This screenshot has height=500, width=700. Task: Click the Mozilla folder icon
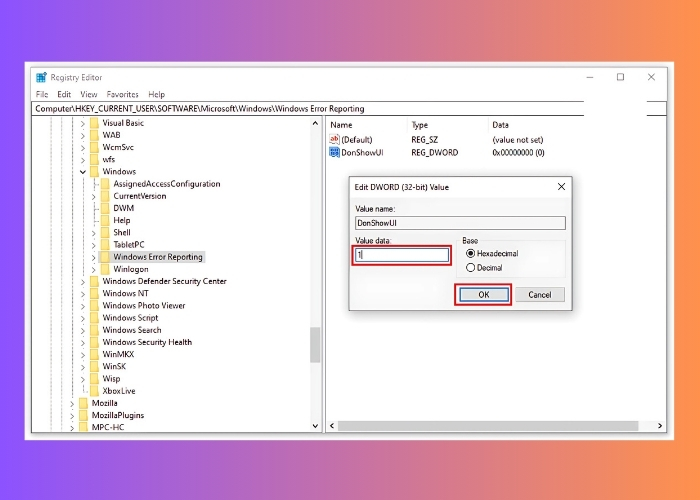(83, 403)
